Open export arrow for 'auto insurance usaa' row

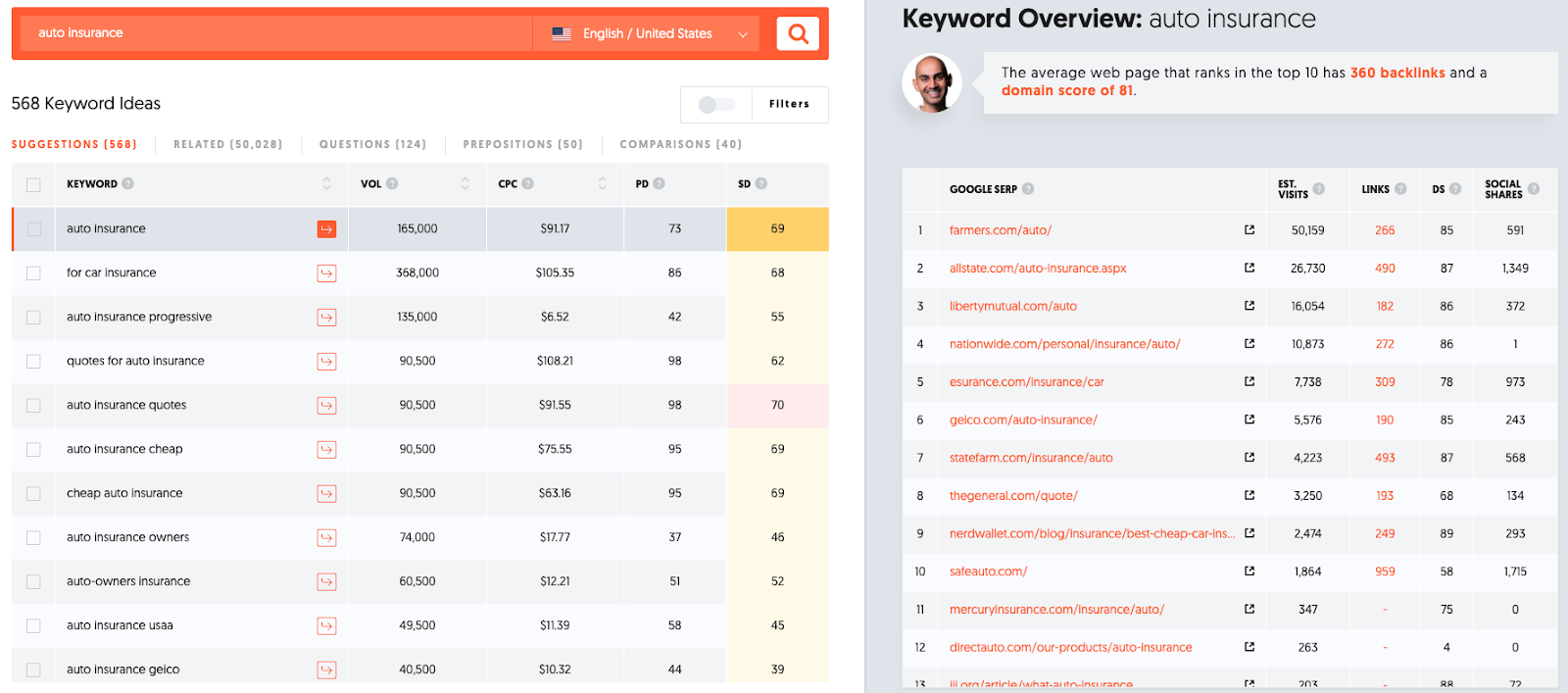(x=326, y=625)
